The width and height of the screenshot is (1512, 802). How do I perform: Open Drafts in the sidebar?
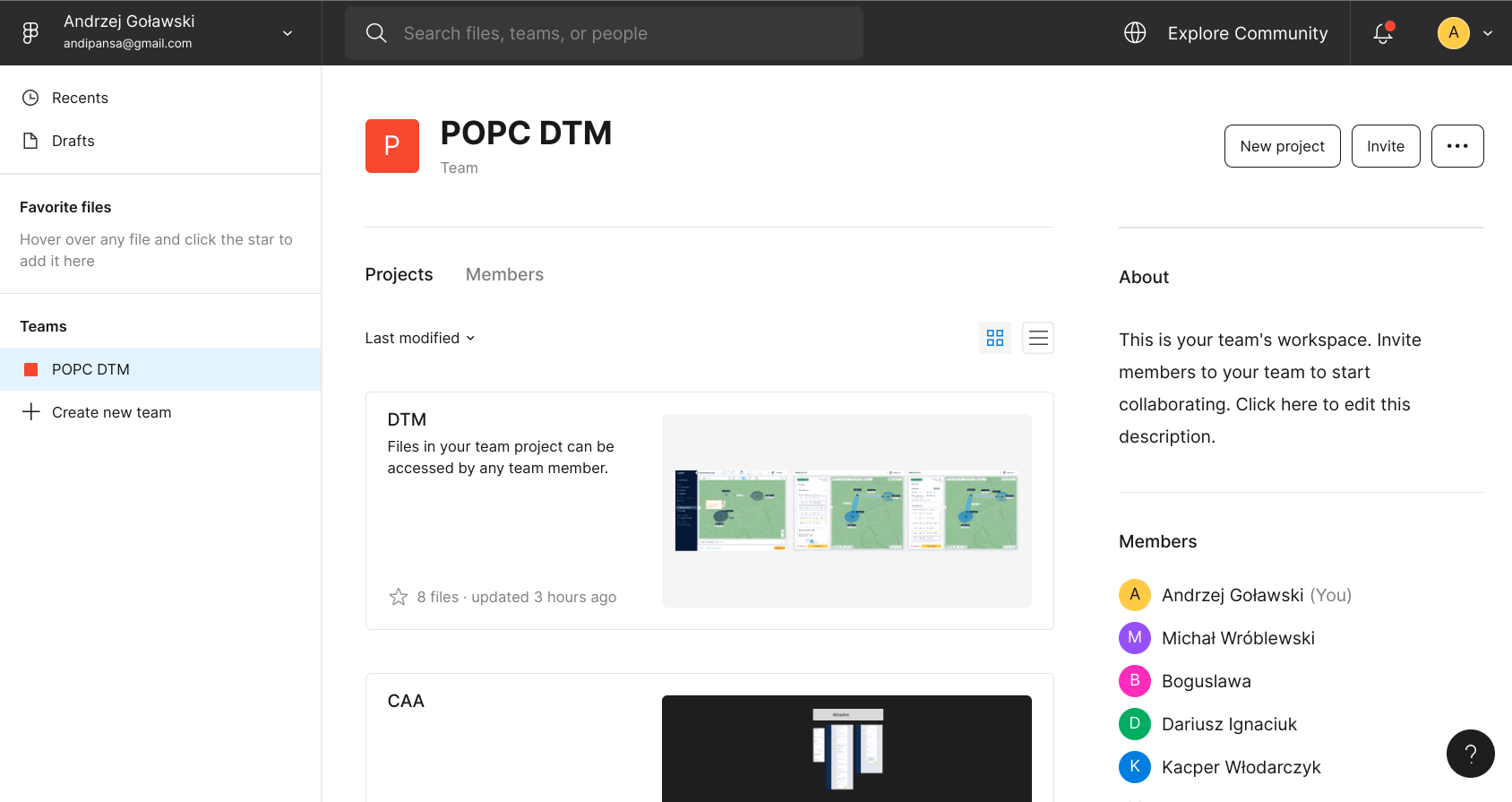tap(160, 141)
